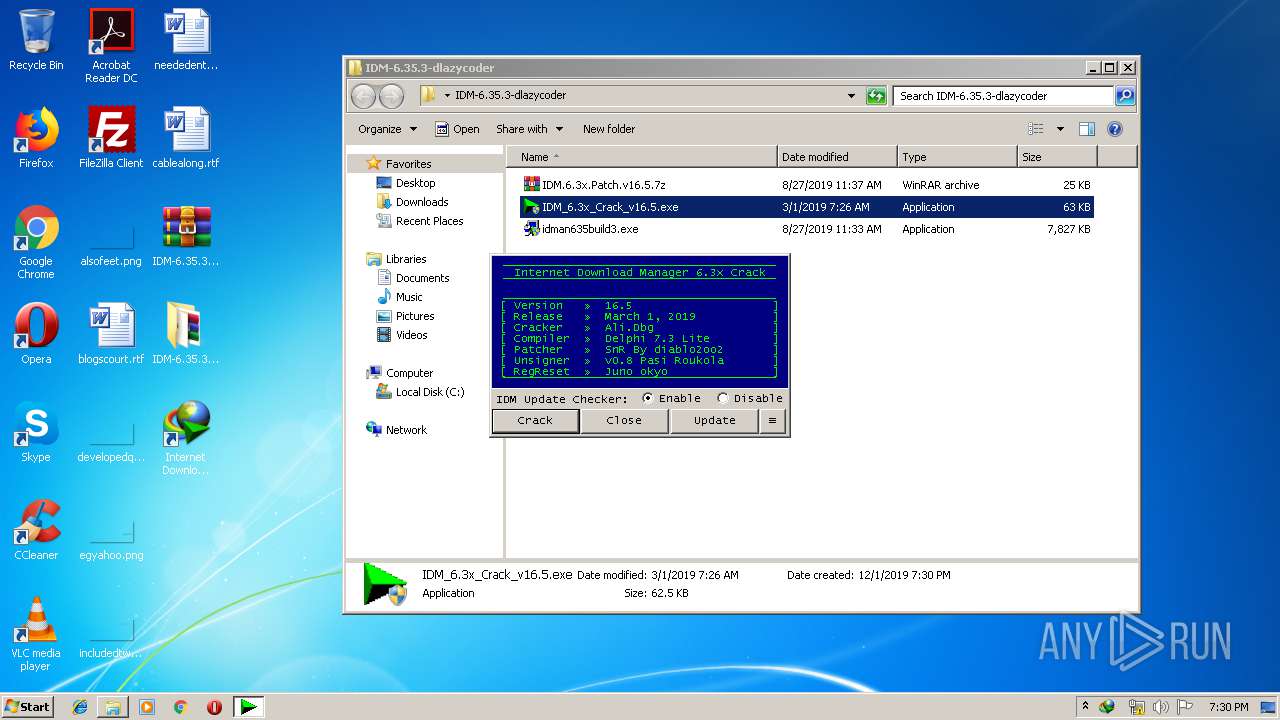1280x720 pixels.
Task: Sort files by Date modified column
Action: 837,157
